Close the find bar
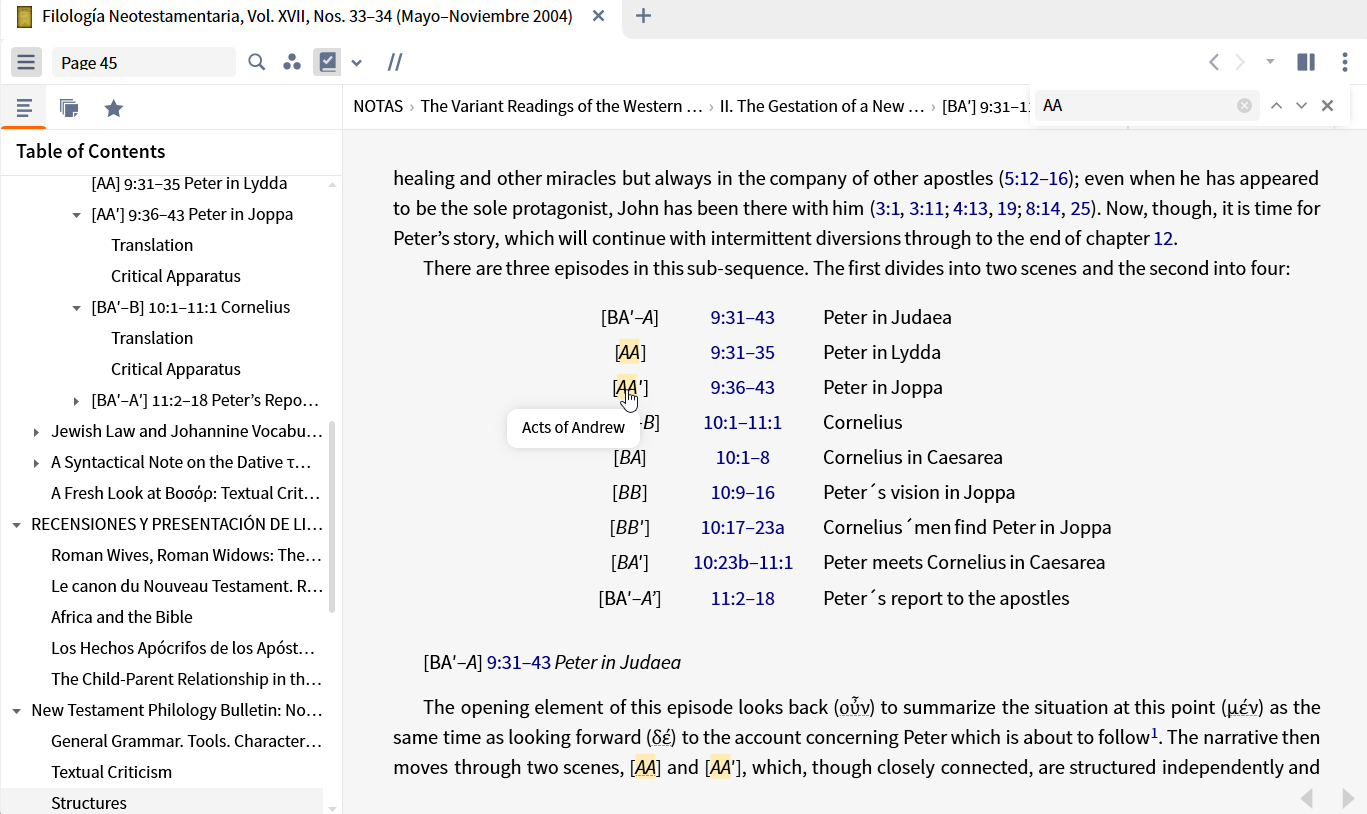Viewport: 1367px width, 814px height. (x=1328, y=105)
